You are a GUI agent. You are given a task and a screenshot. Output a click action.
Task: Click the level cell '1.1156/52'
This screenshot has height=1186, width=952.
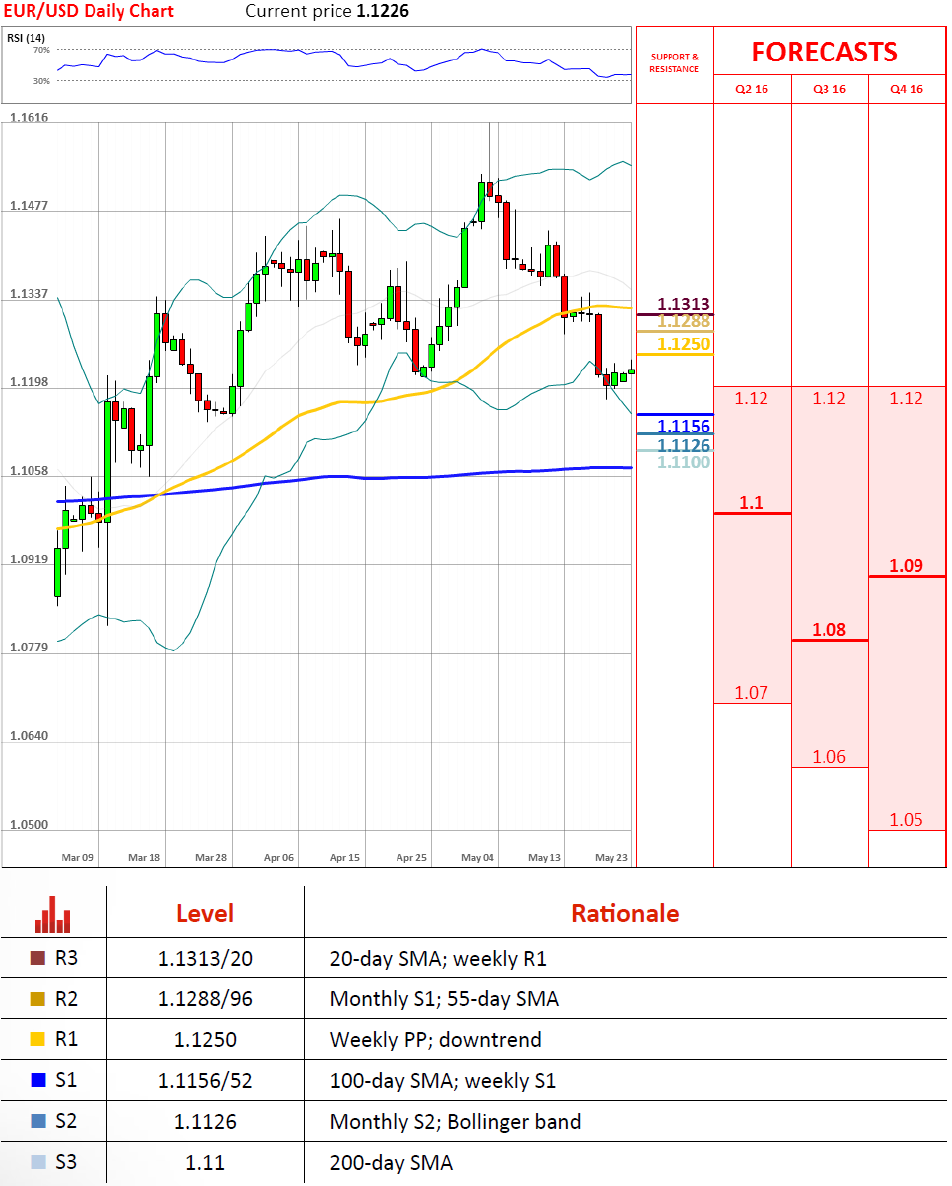205,1081
